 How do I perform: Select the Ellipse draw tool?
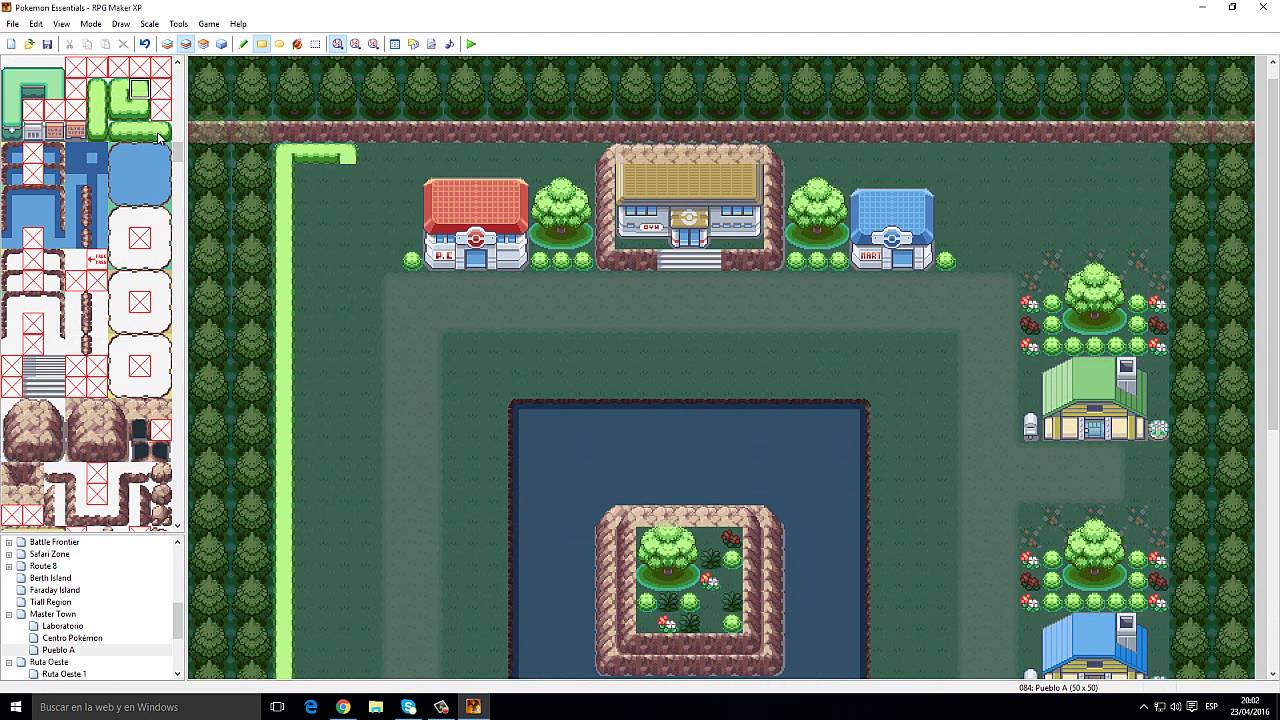pyautogui.click(x=279, y=44)
